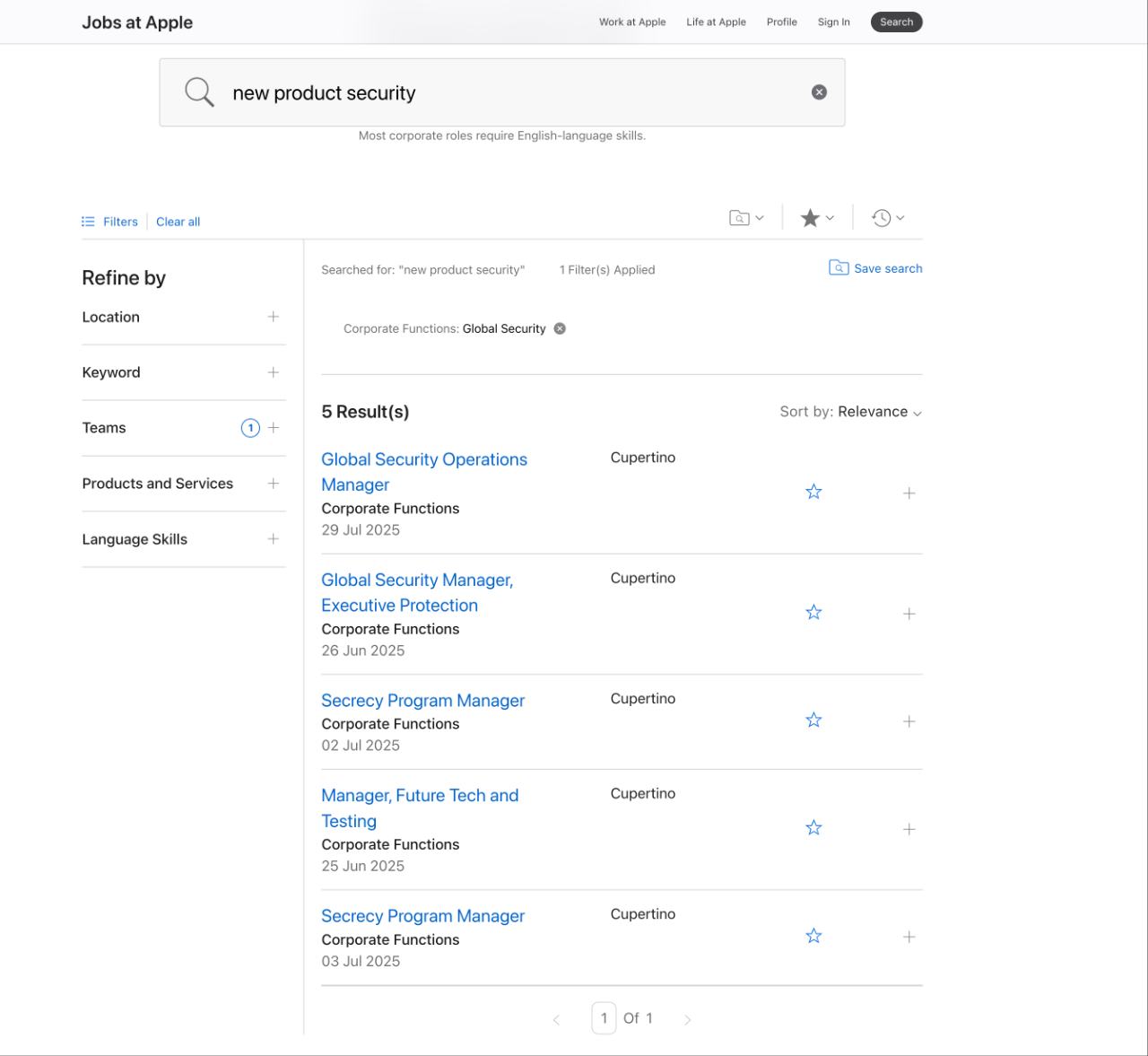Expand Global Security Operations Manager details
The height and width of the screenshot is (1056, 1148).
909,493
